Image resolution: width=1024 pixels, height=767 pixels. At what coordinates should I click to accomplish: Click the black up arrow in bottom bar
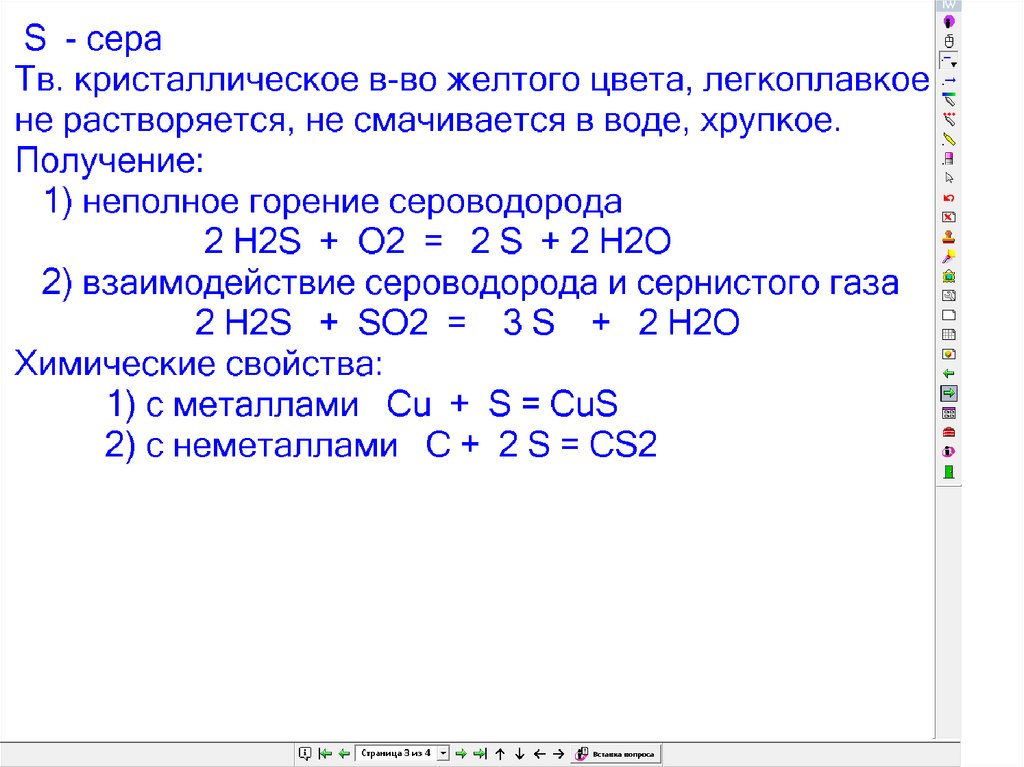(500, 754)
